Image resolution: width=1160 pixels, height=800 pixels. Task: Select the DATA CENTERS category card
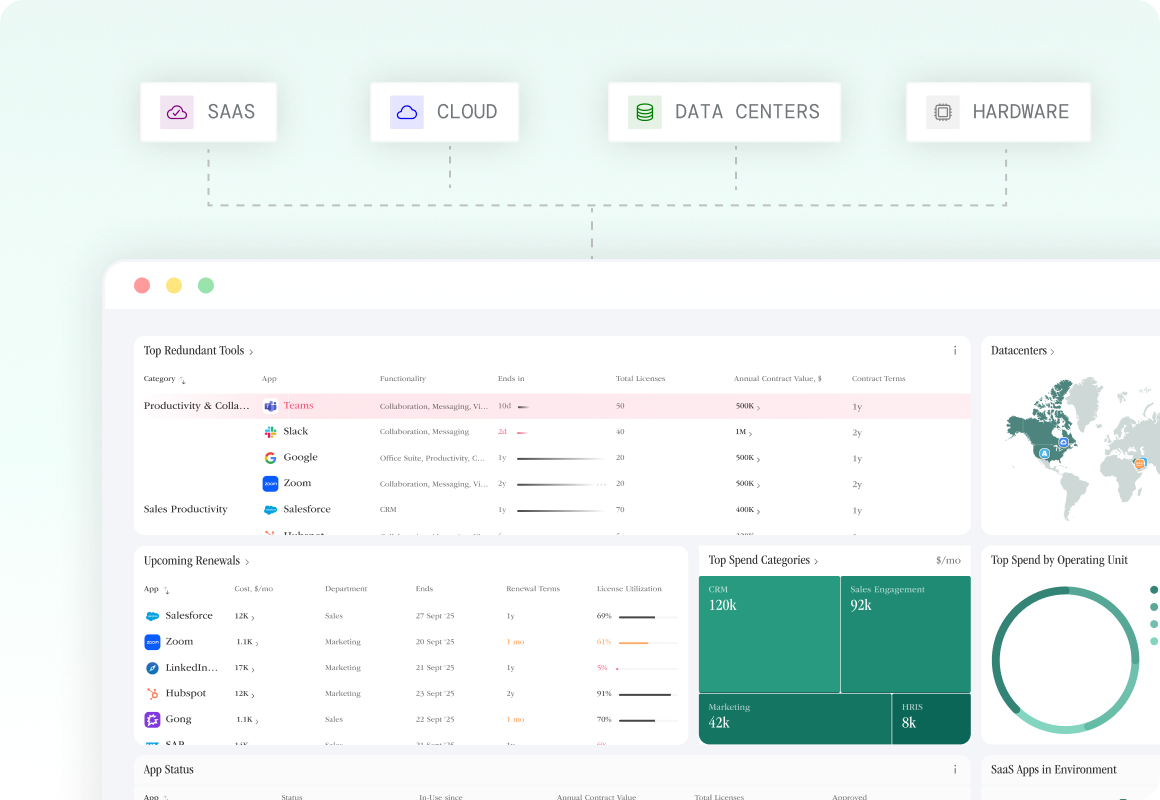coord(724,112)
